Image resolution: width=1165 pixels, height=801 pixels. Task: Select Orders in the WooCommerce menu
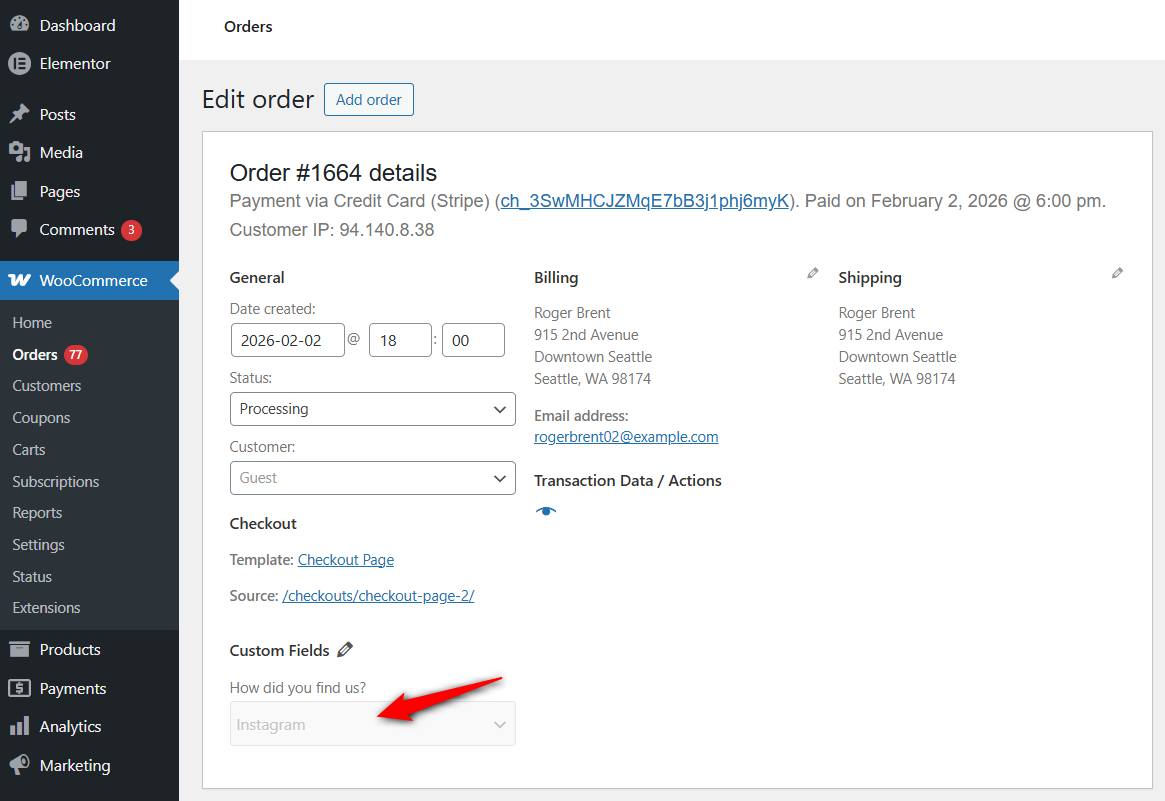[x=36, y=354]
